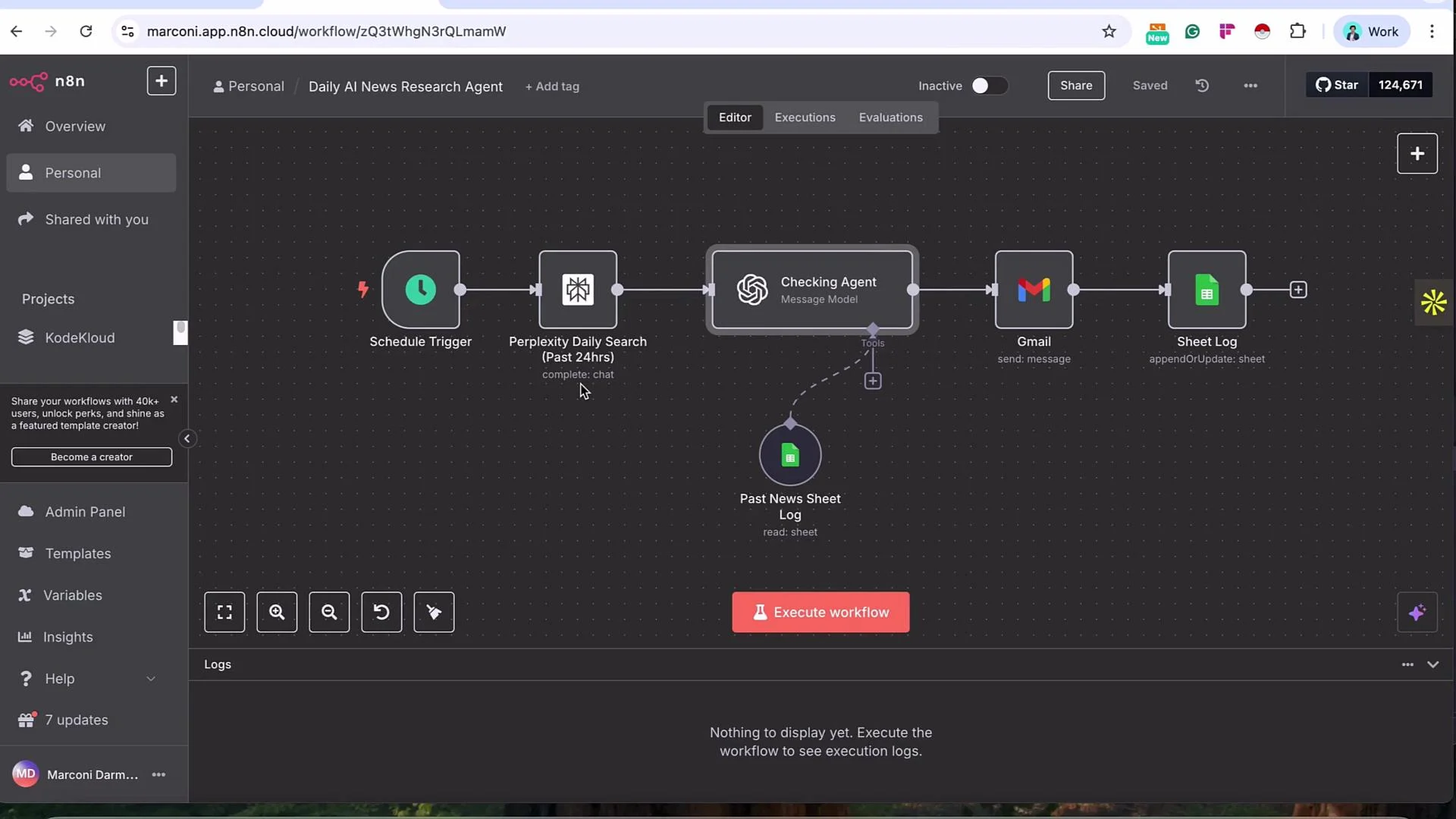Open Personal section in sidebar

91,173
